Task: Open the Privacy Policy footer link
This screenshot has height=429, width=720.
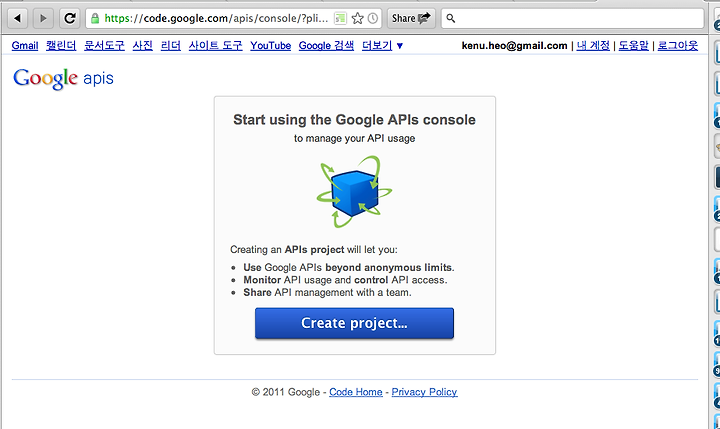Action: [424, 392]
